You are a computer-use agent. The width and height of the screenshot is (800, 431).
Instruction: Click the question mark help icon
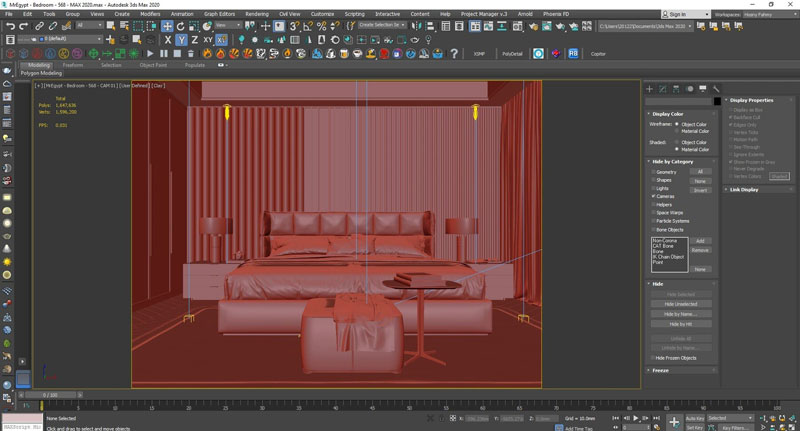(452, 53)
